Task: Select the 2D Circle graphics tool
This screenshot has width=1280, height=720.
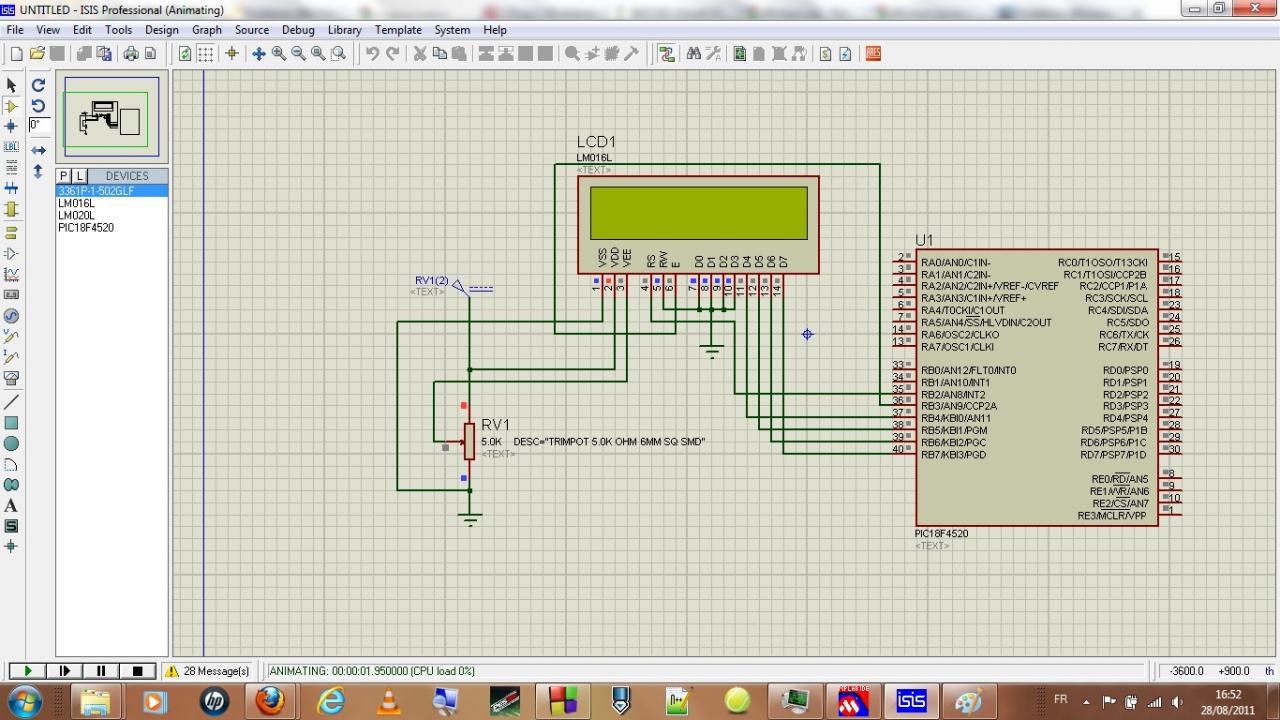Action: [x=12, y=443]
